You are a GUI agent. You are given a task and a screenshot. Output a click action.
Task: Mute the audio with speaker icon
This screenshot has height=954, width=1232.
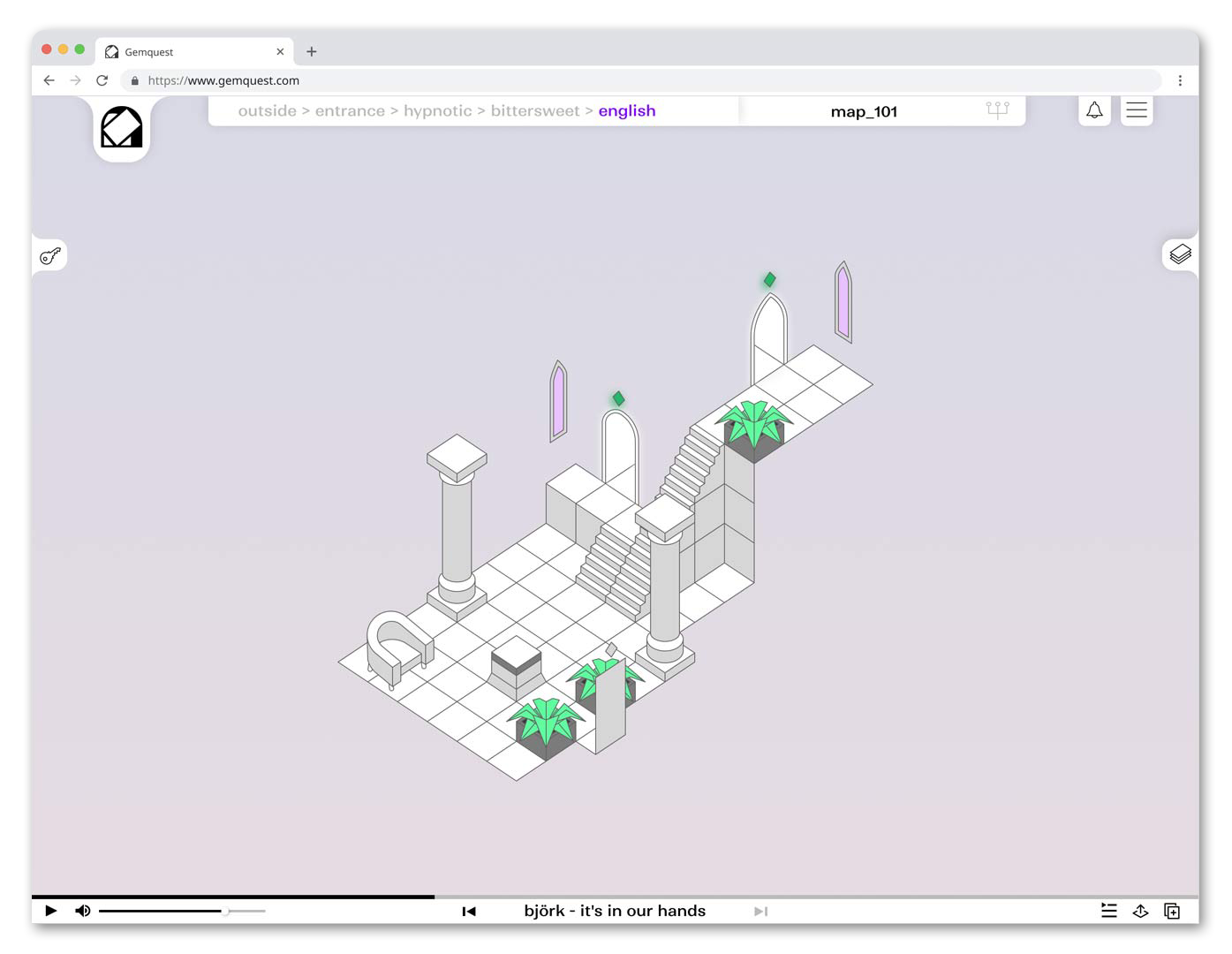[83, 911]
